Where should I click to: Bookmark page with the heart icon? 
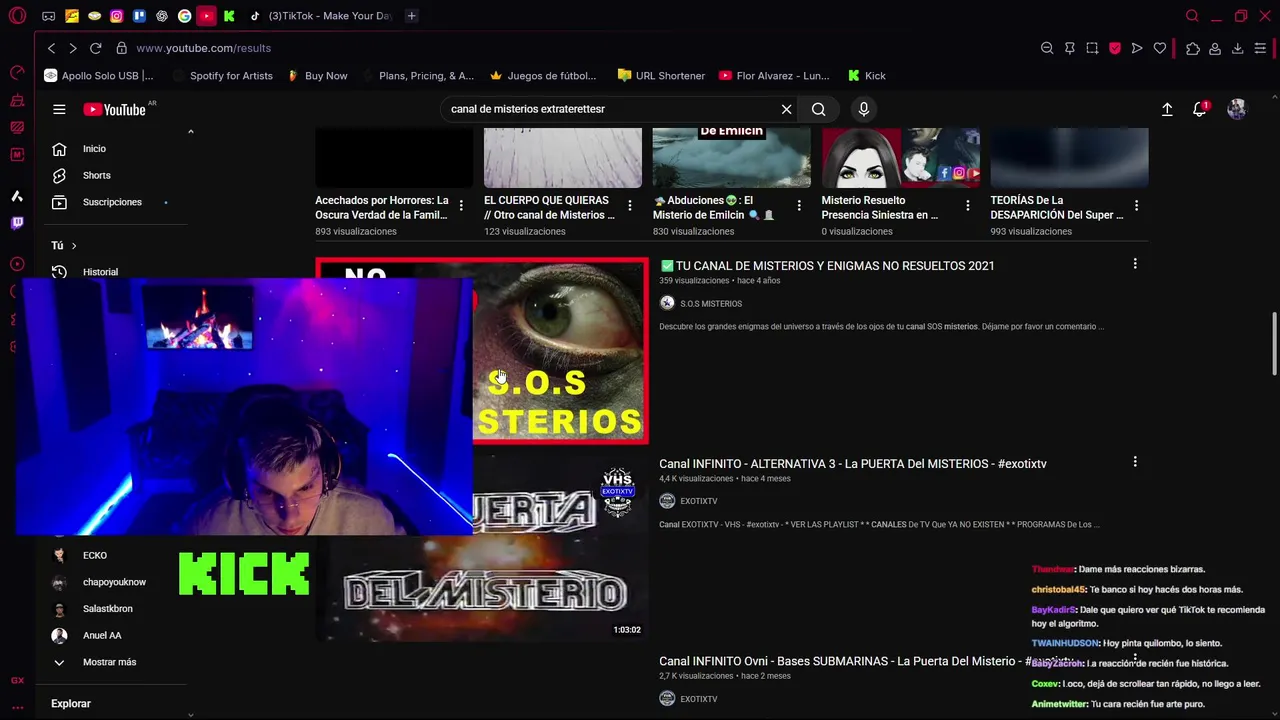[1160, 48]
